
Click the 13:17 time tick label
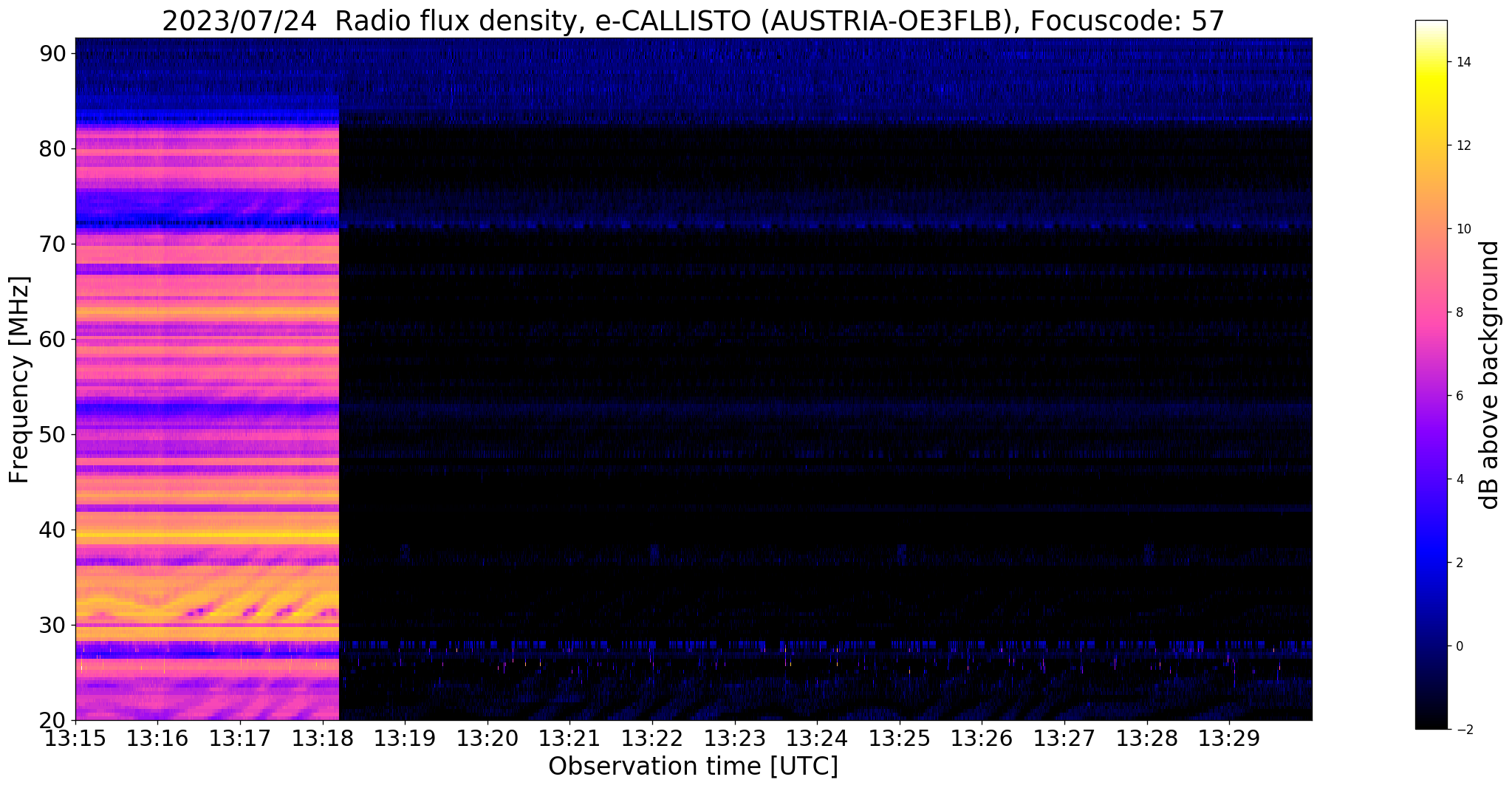[240, 739]
